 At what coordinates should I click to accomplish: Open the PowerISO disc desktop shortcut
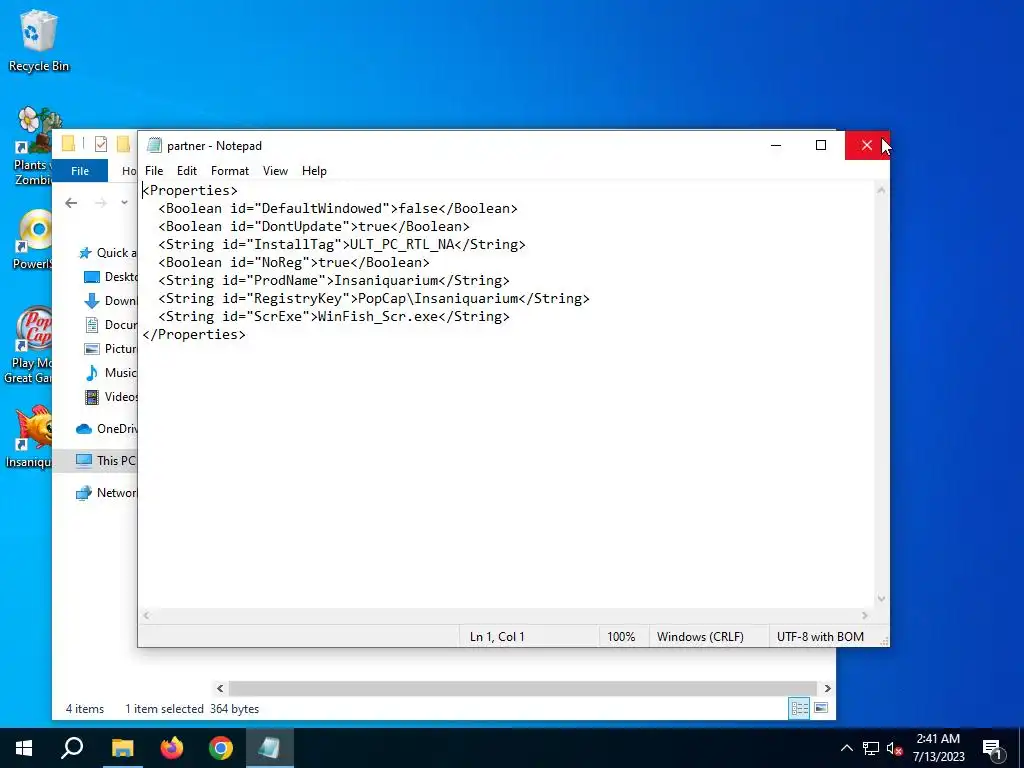click(33, 240)
